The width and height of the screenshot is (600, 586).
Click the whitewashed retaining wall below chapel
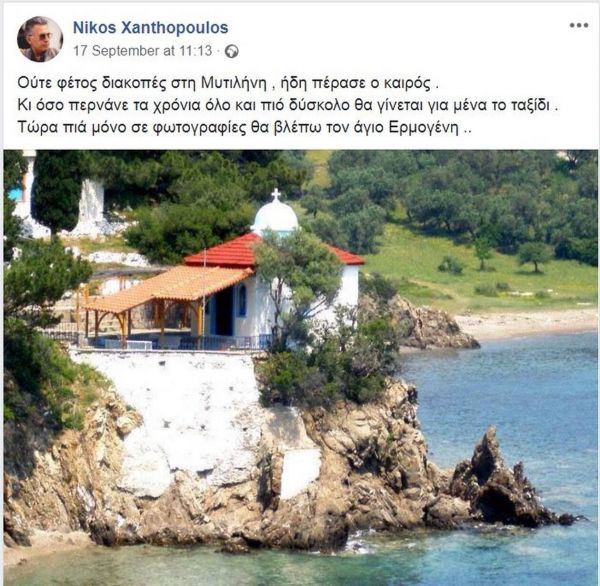176,413
